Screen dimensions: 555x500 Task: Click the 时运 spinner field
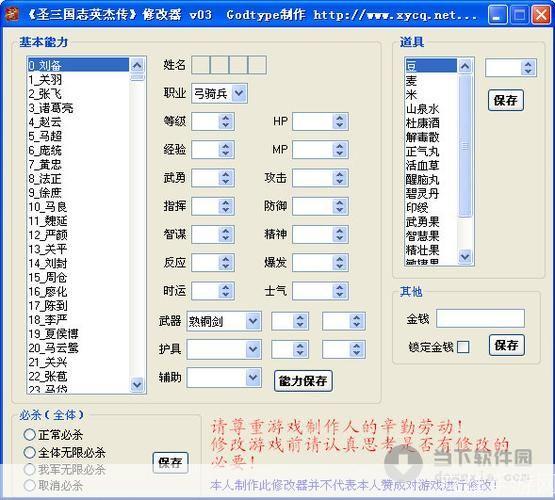pyautogui.click(x=212, y=291)
